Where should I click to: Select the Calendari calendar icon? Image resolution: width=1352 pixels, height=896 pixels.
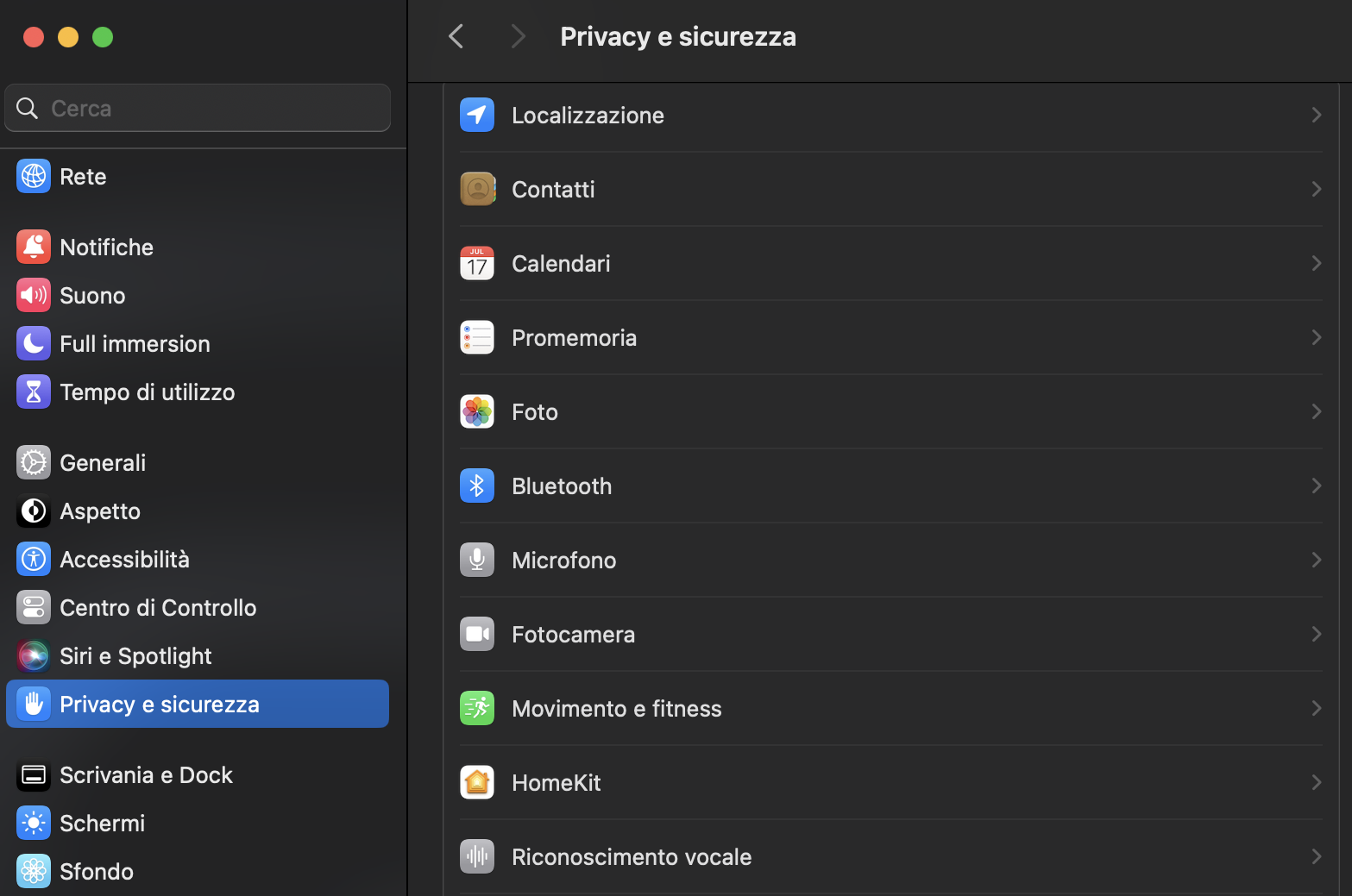tap(477, 263)
